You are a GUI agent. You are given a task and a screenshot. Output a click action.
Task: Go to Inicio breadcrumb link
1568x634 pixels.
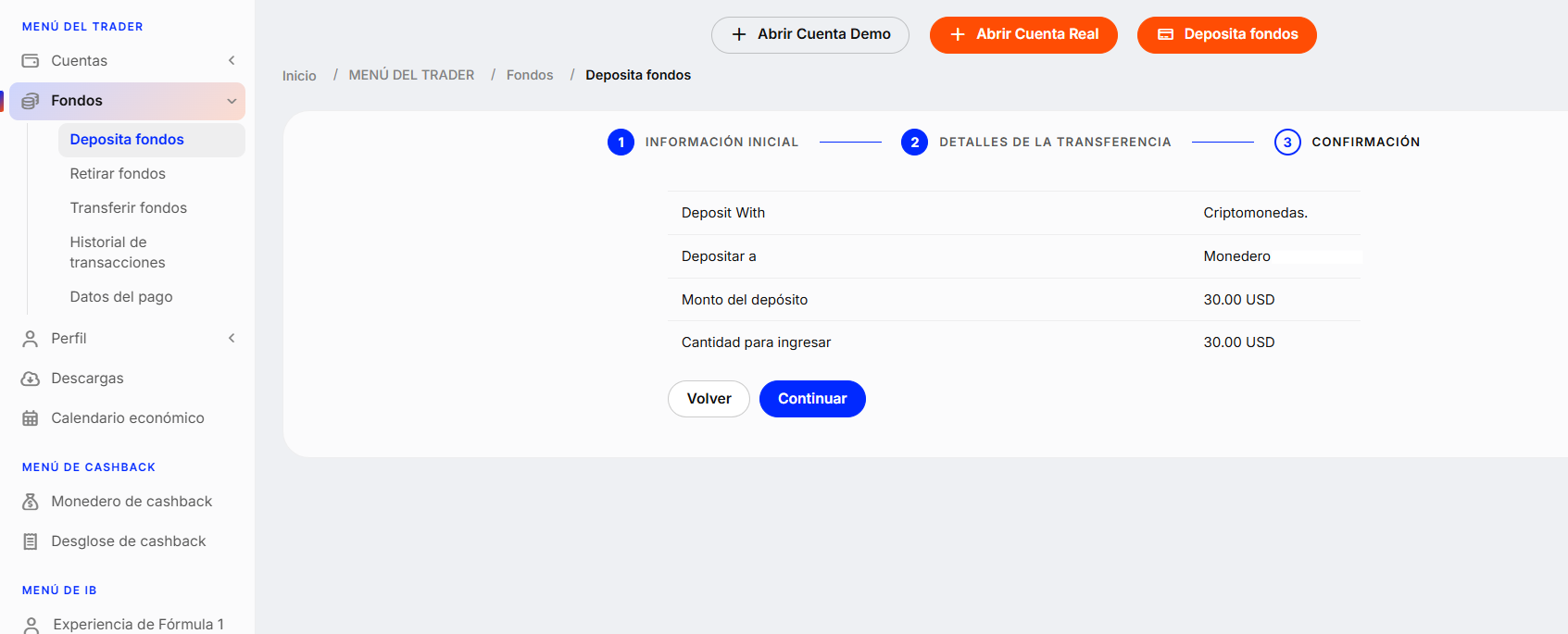tap(299, 76)
